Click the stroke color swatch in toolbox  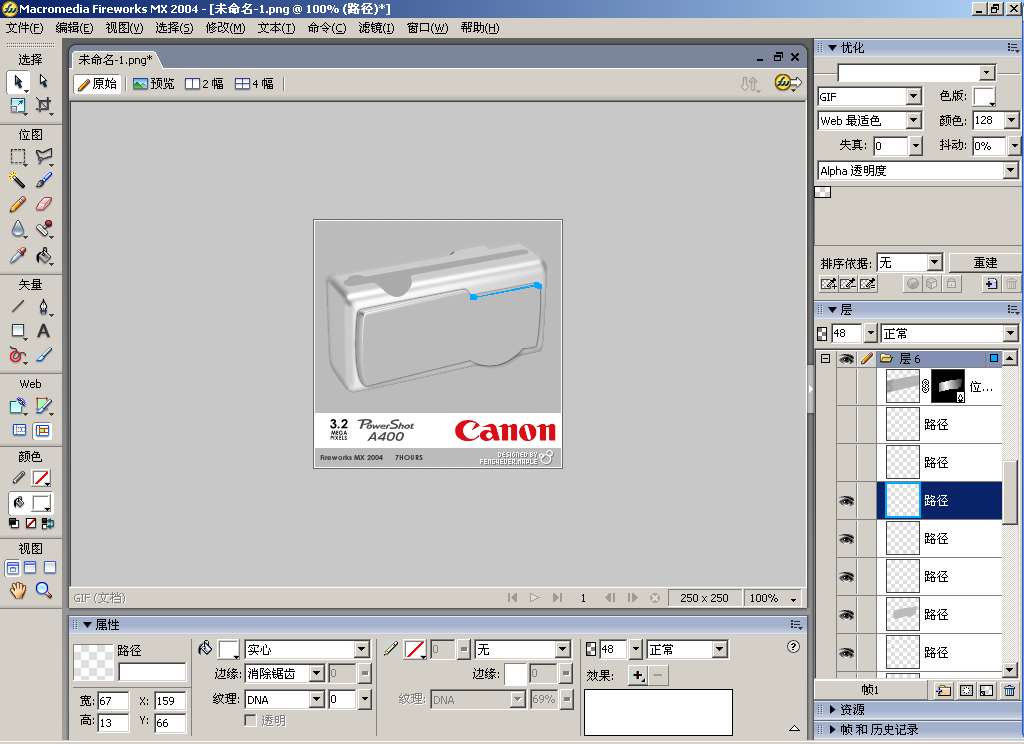coord(41,479)
